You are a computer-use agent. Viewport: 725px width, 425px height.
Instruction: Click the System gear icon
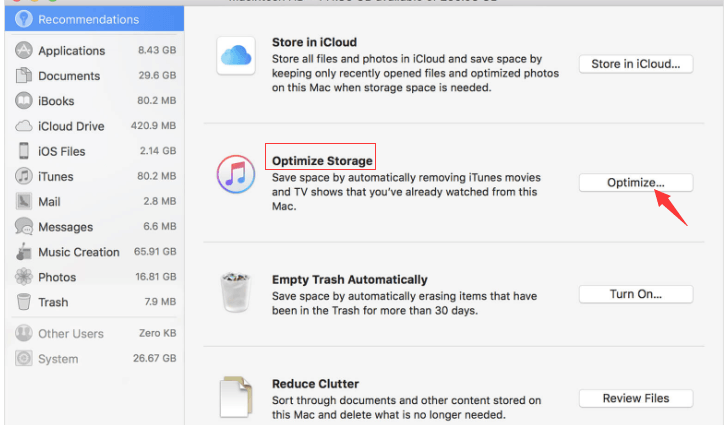tap(24, 358)
